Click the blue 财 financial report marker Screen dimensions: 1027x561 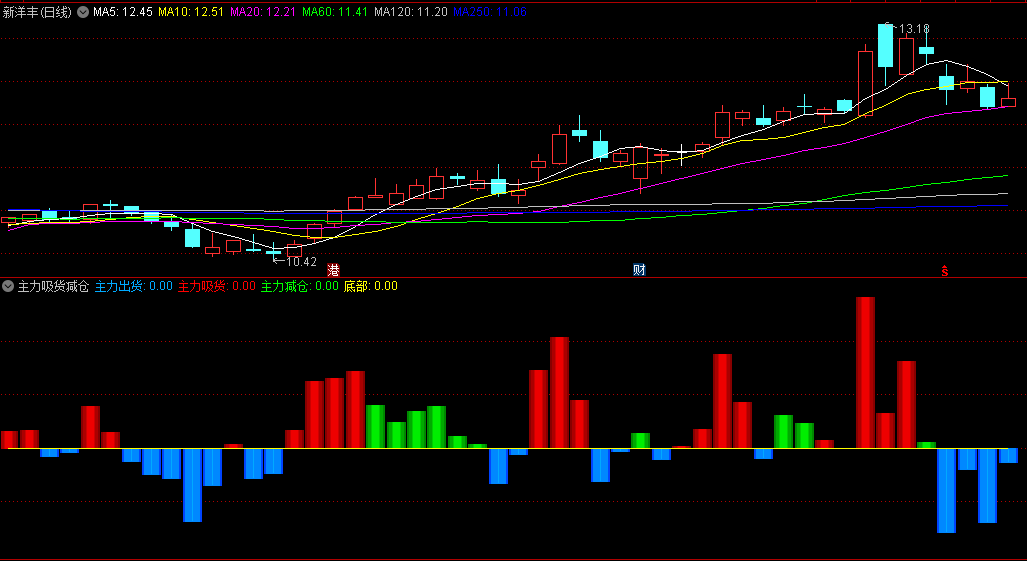pyautogui.click(x=639, y=270)
